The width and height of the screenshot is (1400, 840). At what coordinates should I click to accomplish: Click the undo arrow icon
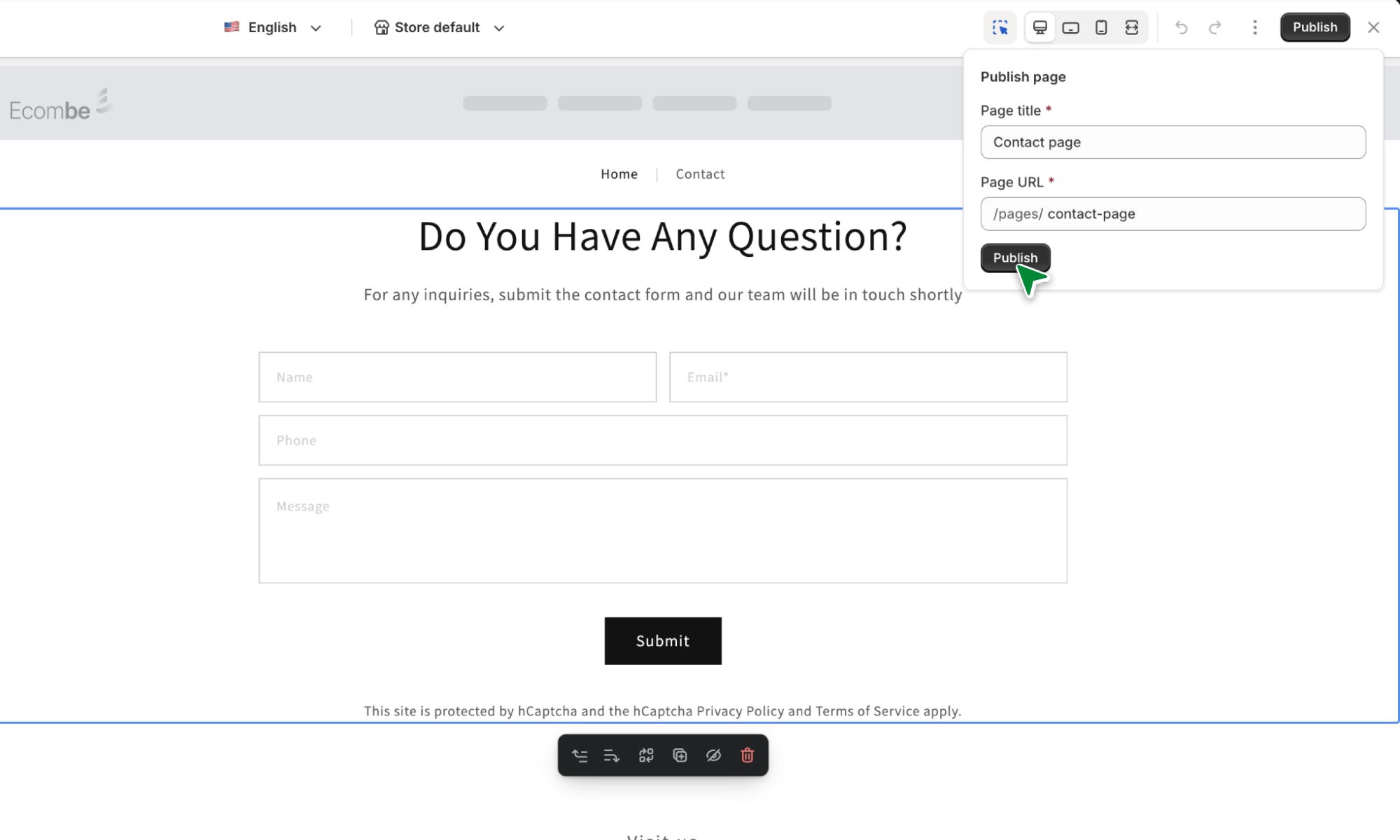click(x=1182, y=27)
